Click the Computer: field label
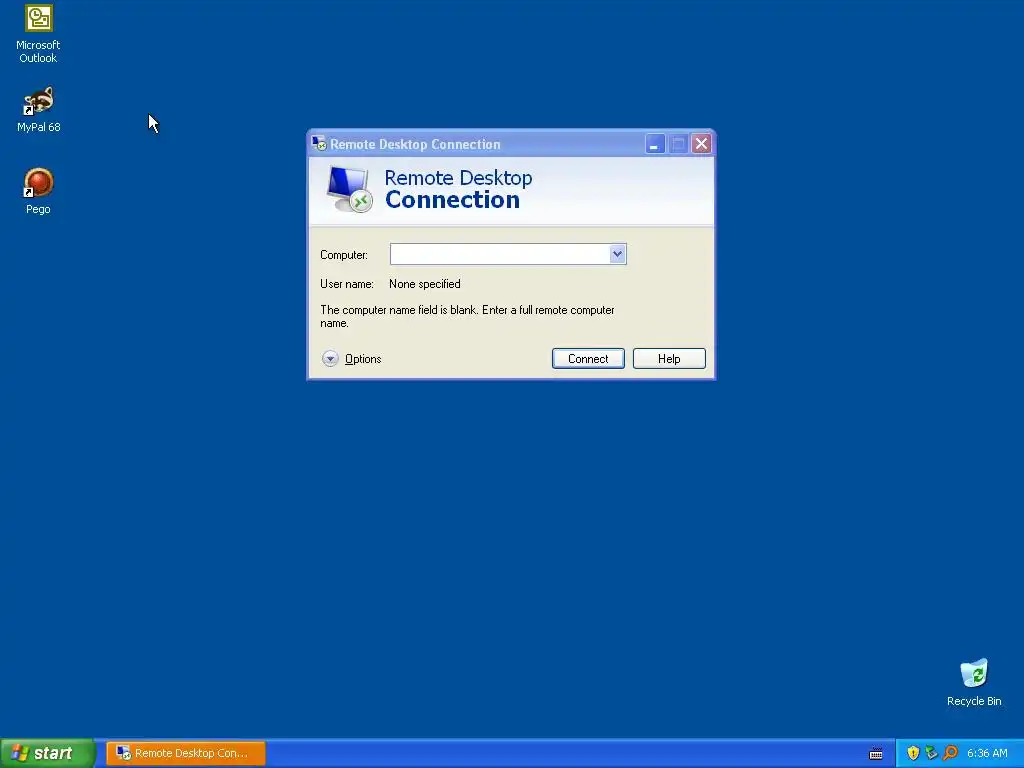Viewport: 1024px width, 768px height. point(344,255)
